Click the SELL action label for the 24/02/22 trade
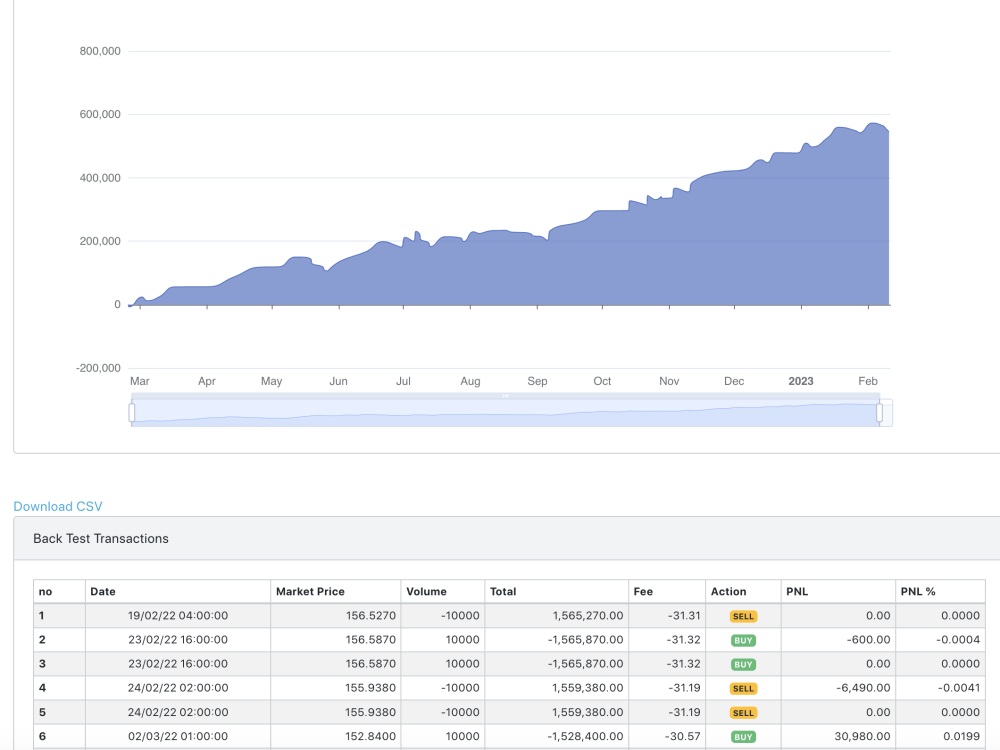This screenshot has width=1000, height=750. point(742,688)
